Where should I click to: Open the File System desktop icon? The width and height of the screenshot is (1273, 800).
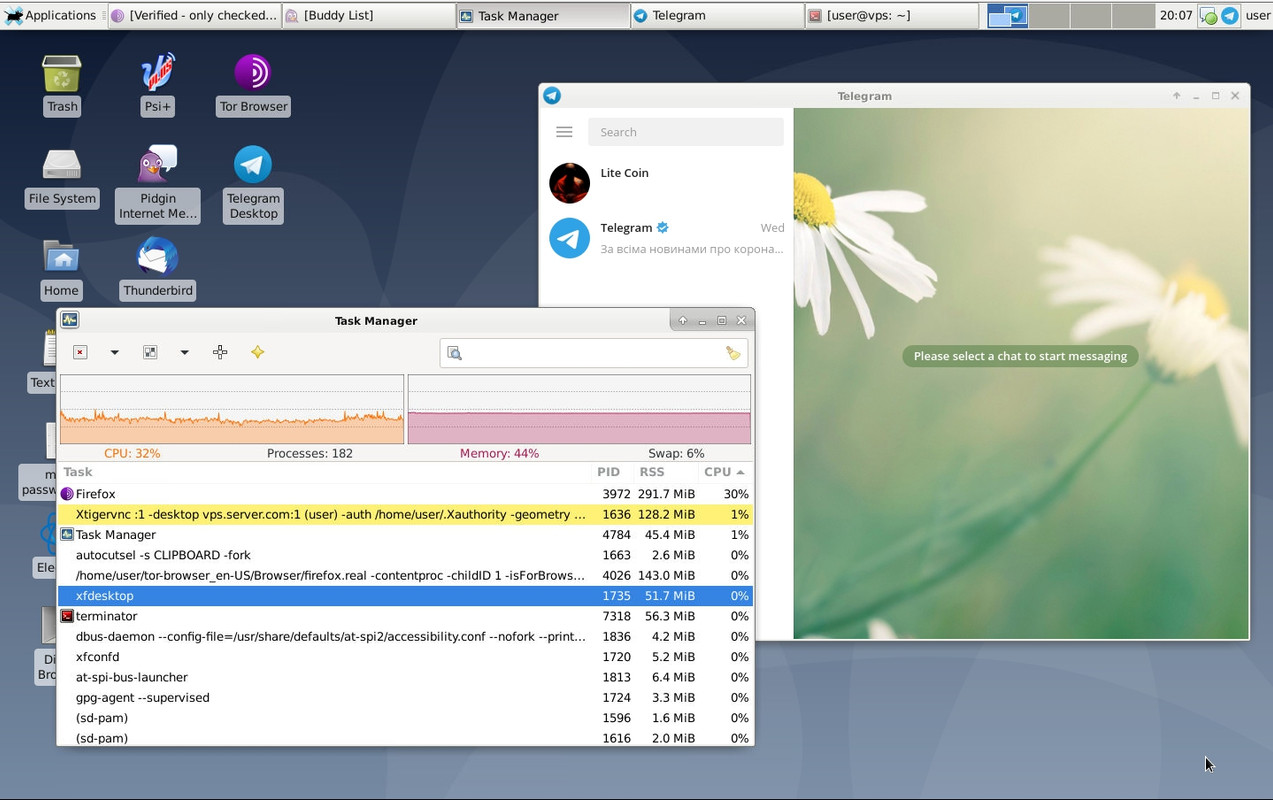click(62, 166)
